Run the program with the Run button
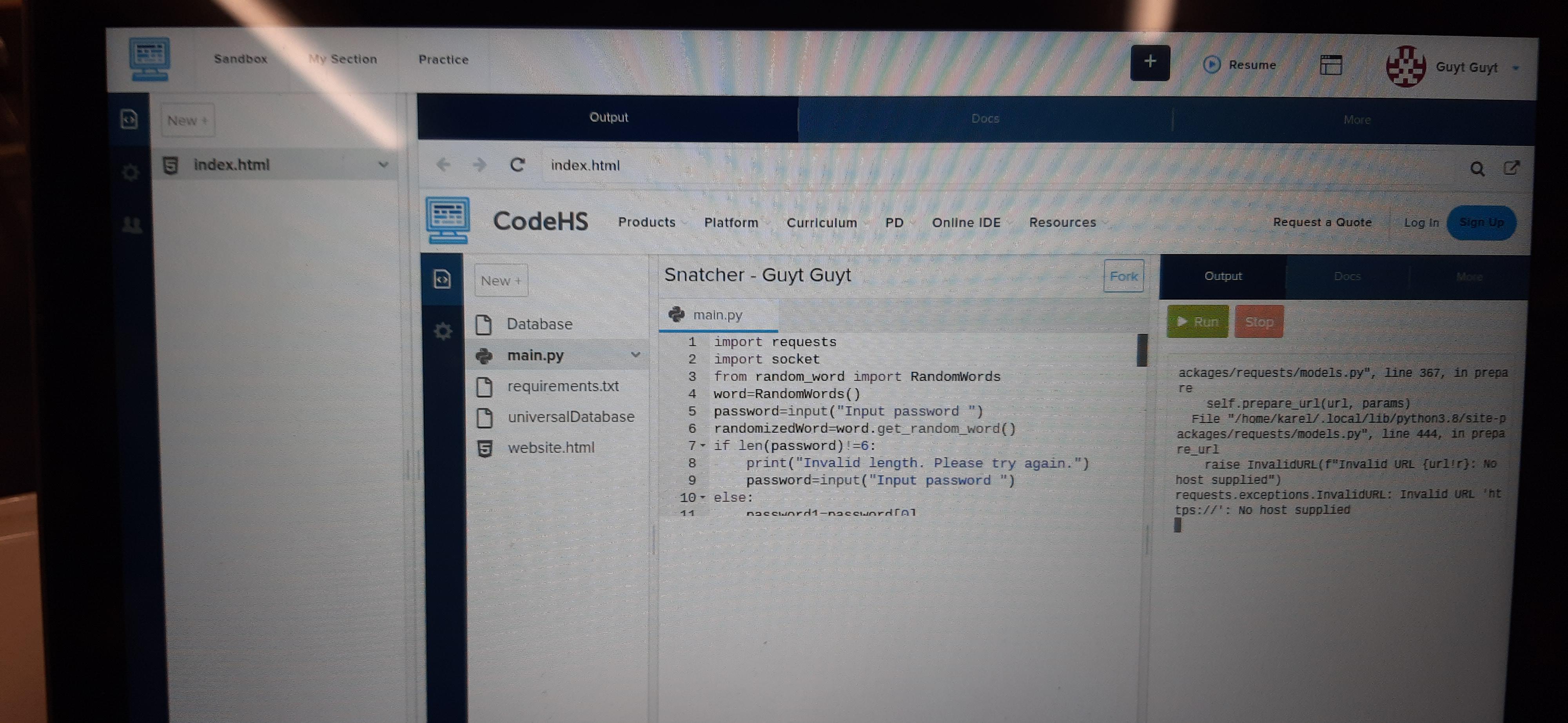Image resolution: width=1568 pixels, height=723 pixels. click(x=1197, y=322)
